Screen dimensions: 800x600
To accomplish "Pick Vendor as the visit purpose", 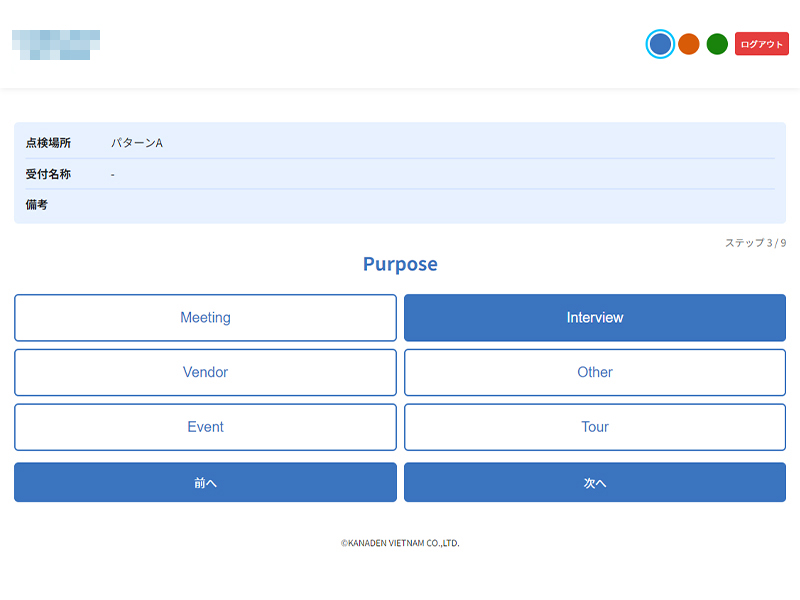I will click(x=205, y=372).
